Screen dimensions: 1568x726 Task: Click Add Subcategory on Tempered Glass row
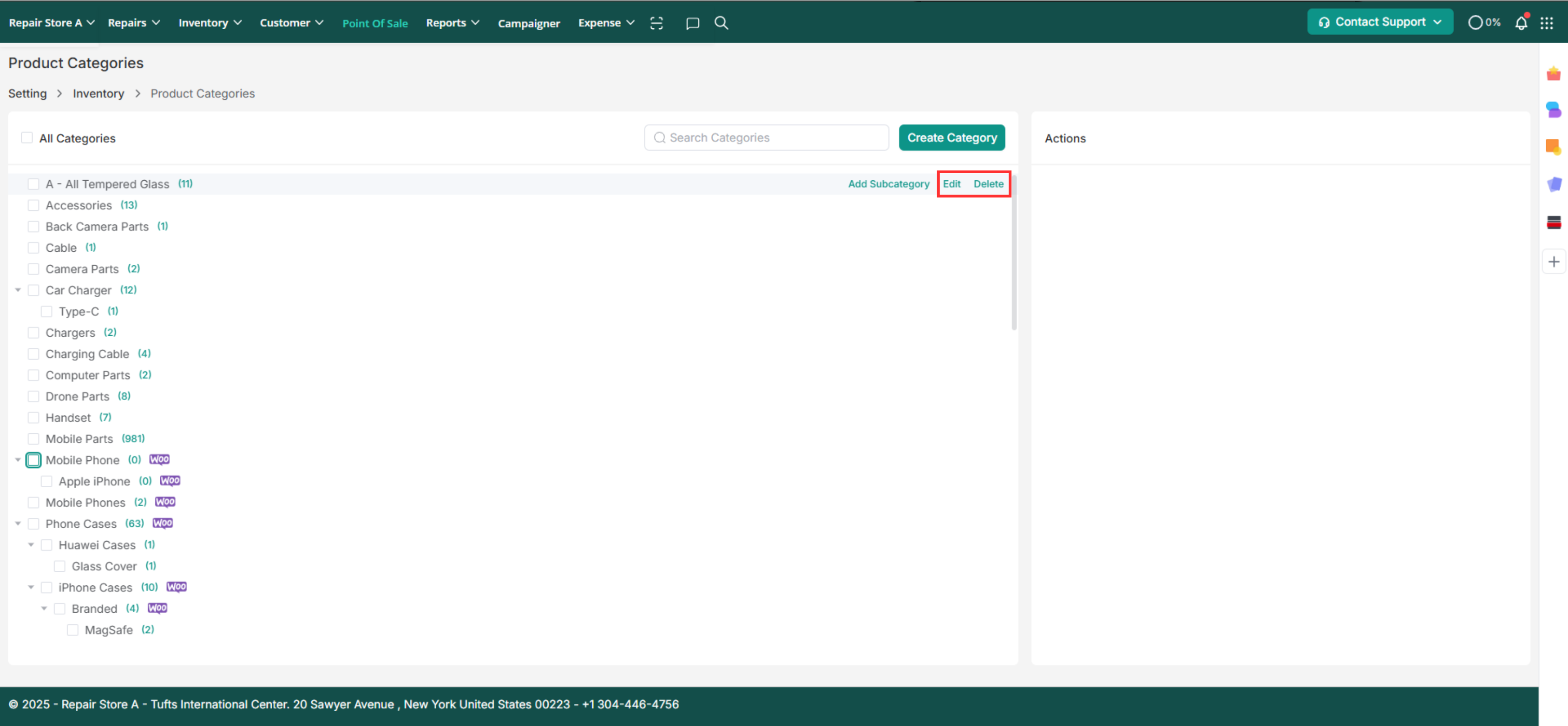888,184
